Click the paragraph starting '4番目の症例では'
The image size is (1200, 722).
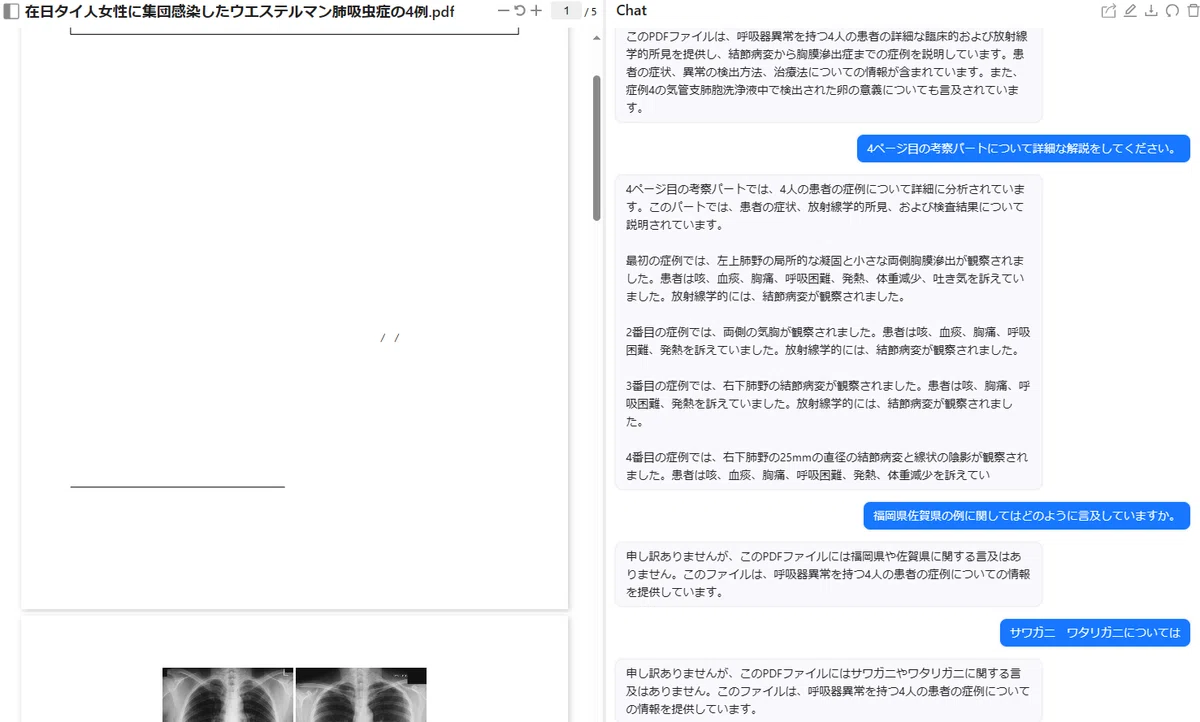[826, 466]
